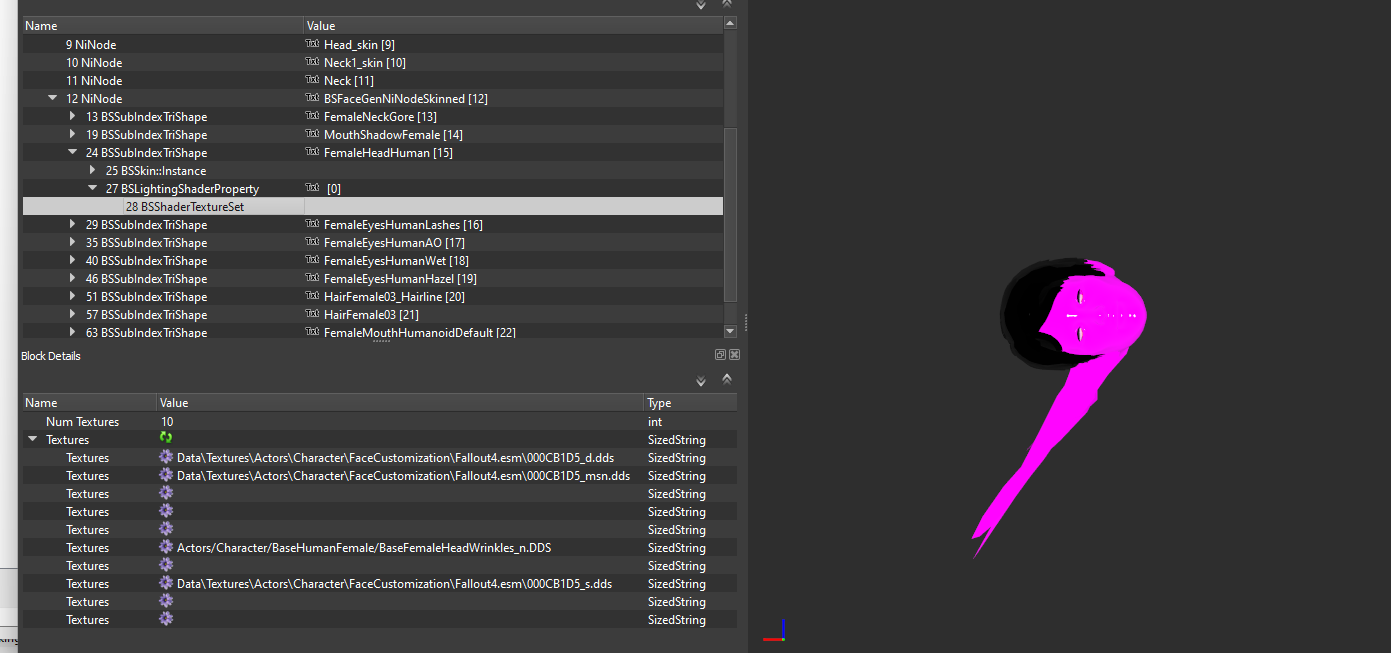This screenshot has height=653, width=1391.
Task: Click the texture flower icon for 000CB1D5_msn.dds
Action: point(166,475)
